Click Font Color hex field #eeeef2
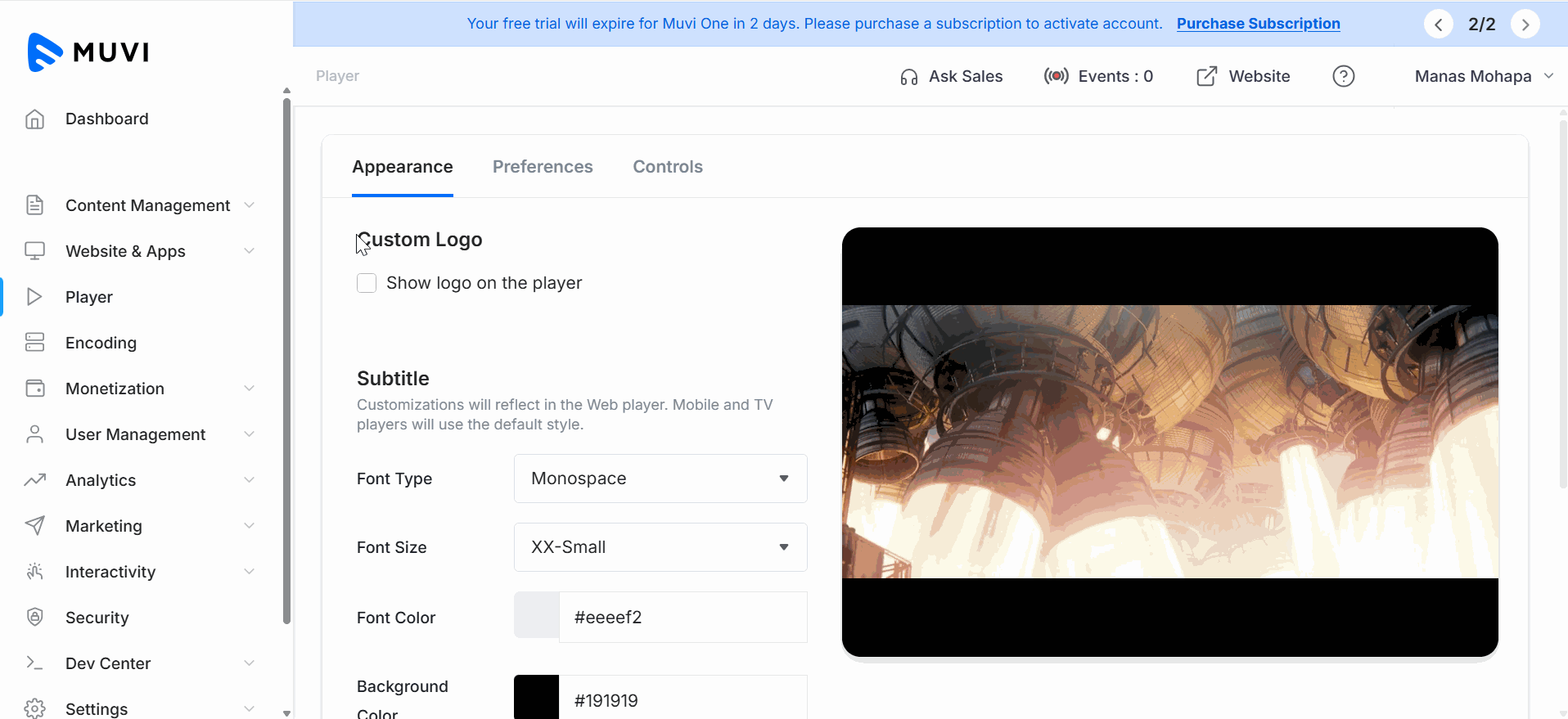The width and height of the screenshot is (1568, 719). pyautogui.click(x=683, y=618)
